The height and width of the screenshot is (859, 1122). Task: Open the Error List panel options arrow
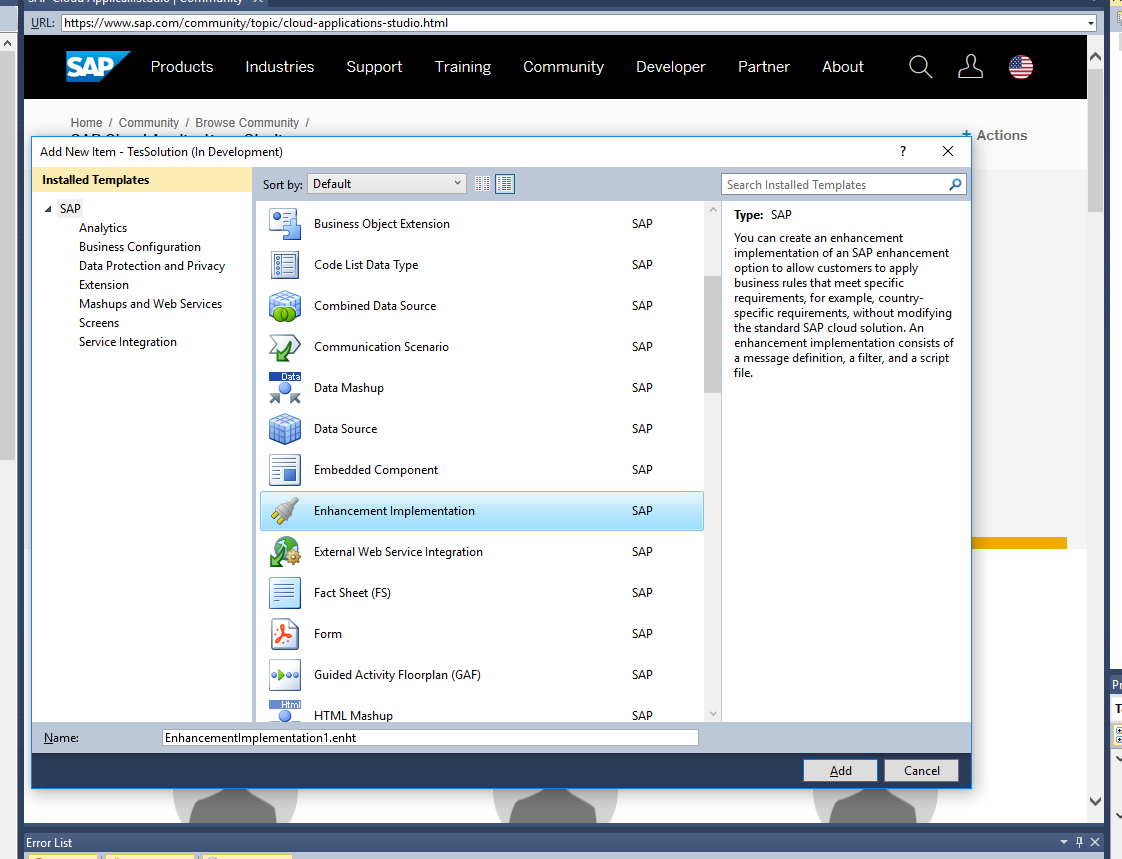[1063, 842]
